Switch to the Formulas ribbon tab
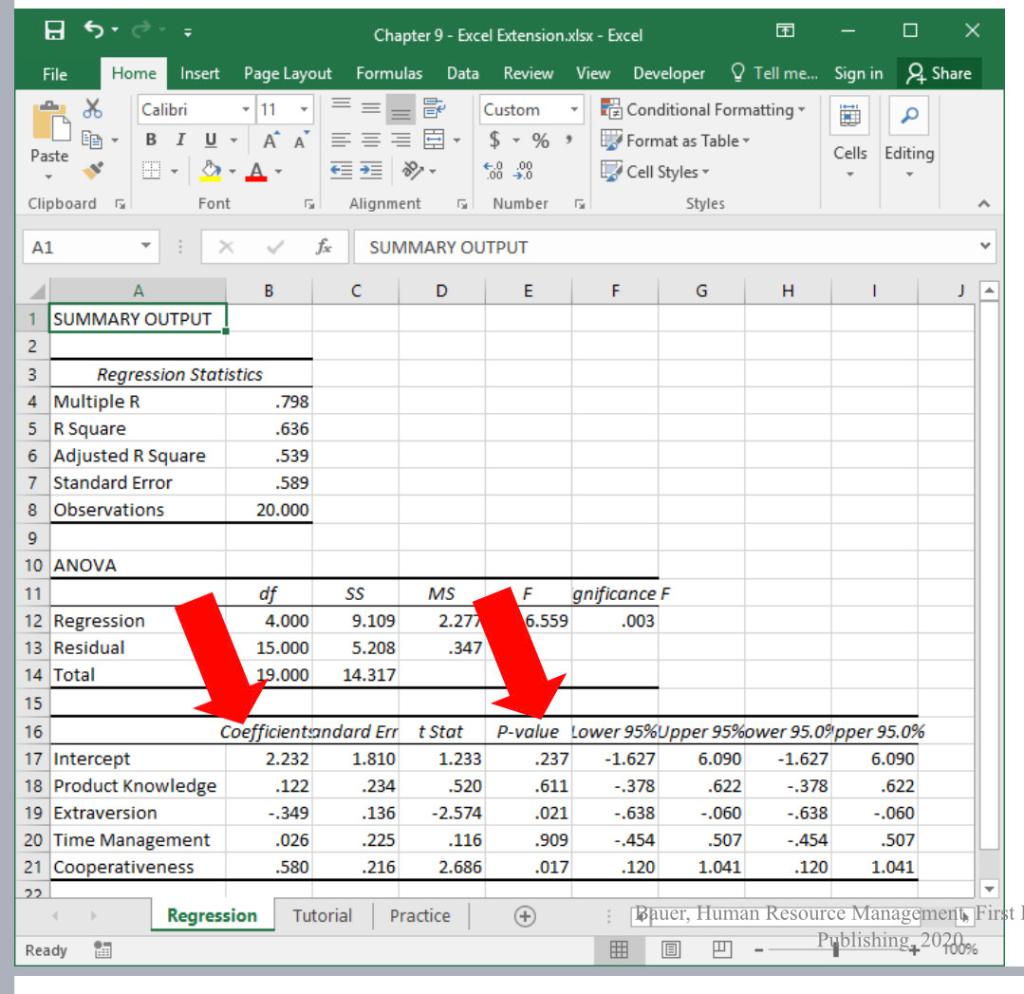Screen dimensions: 1024x994 pyautogui.click(x=388, y=73)
